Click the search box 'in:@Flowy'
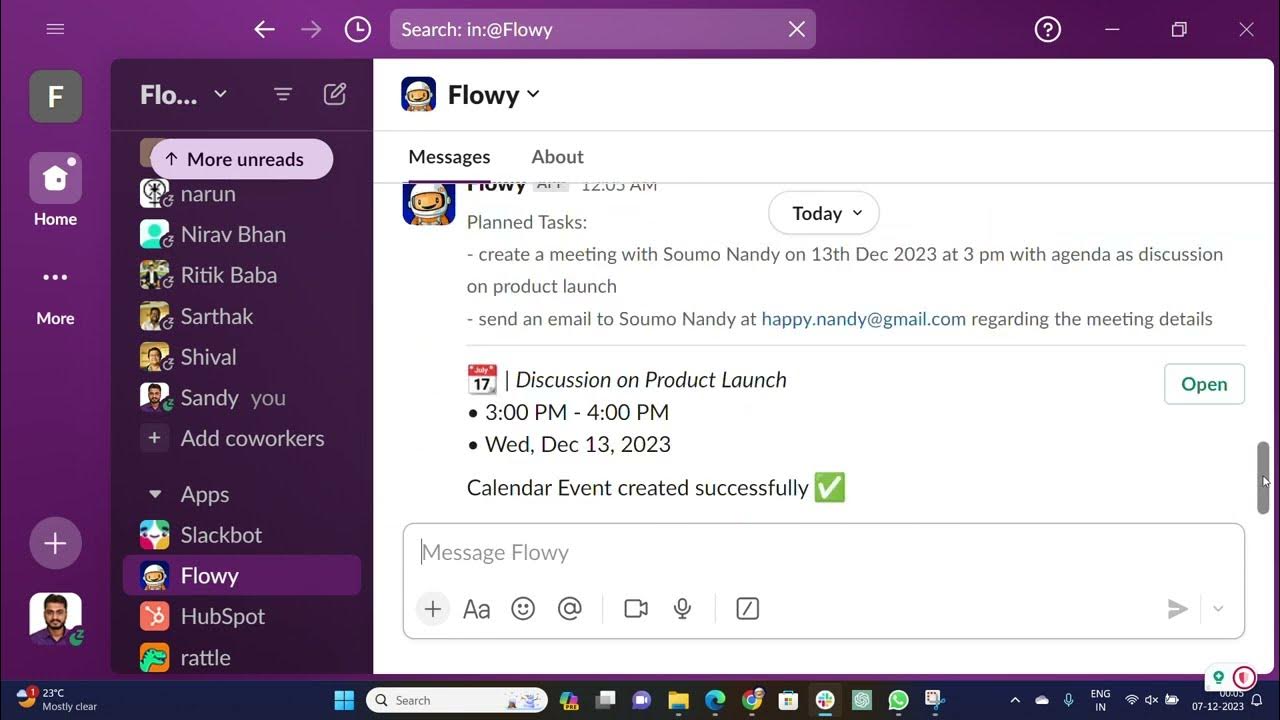 click(602, 29)
